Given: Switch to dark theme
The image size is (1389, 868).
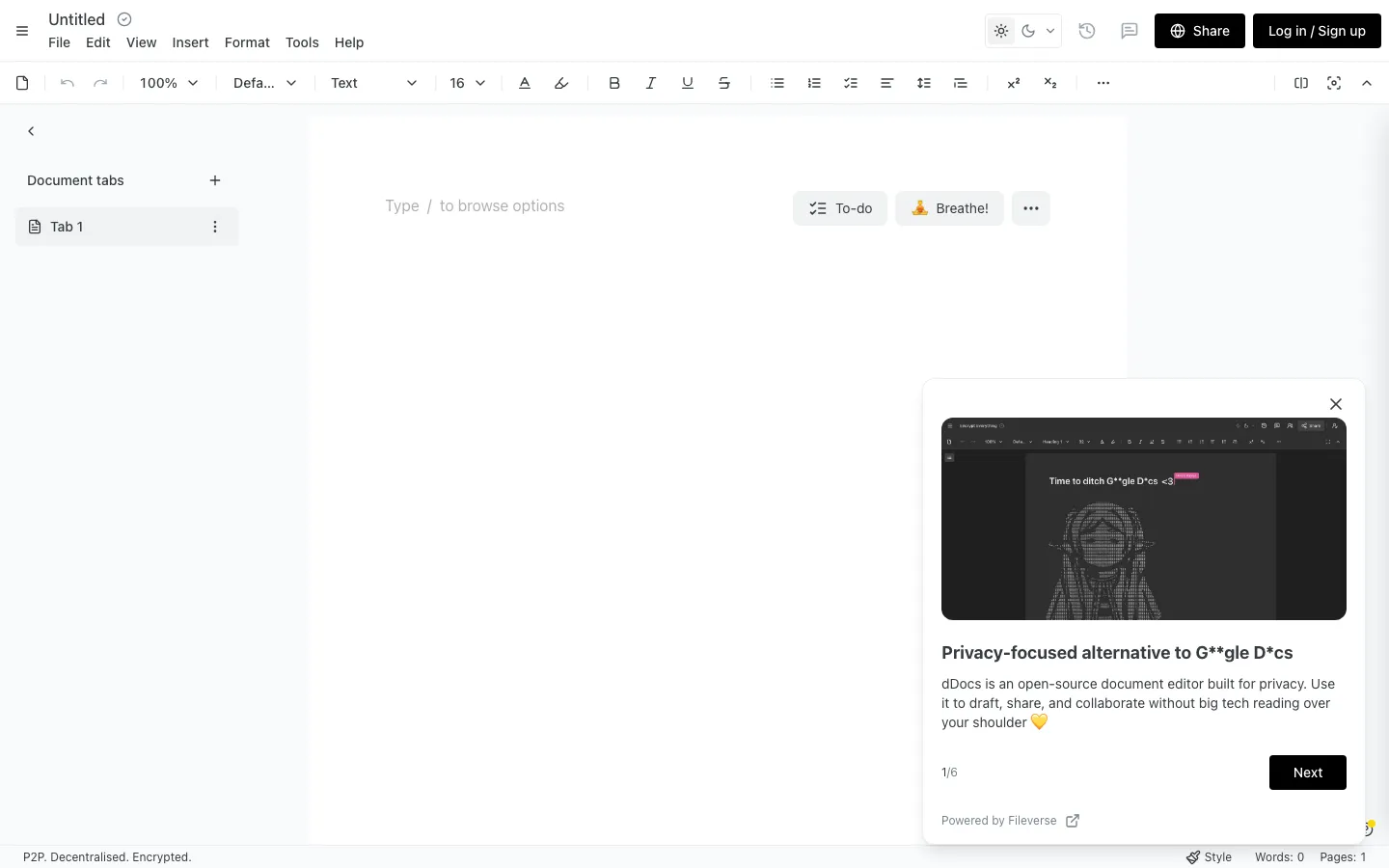Looking at the screenshot, I should pyautogui.click(x=1028, y=31).
